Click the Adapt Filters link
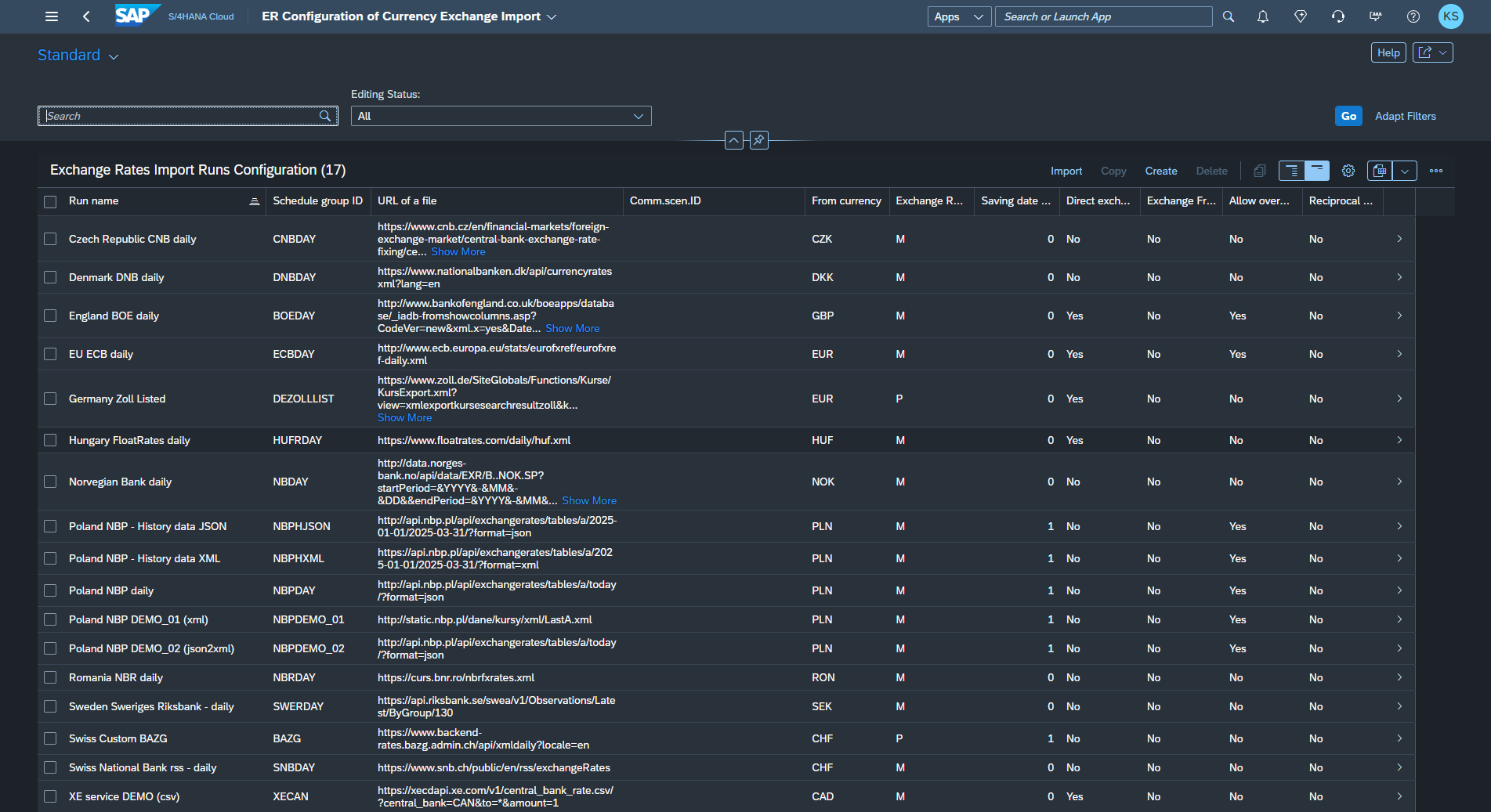The width and height of the screenshot is (1491, 812). click(1405, 116)
